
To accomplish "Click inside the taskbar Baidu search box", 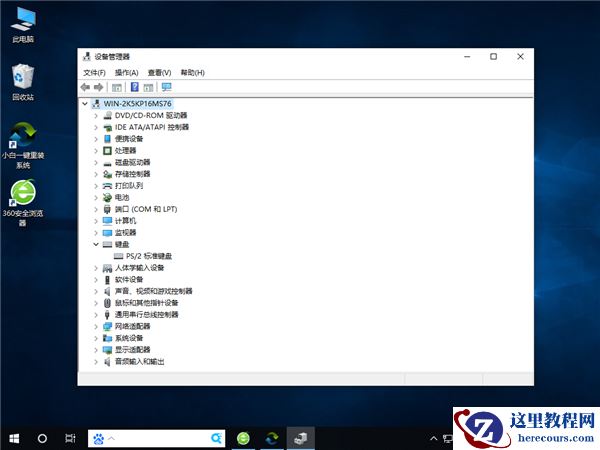I will (157, 439).
